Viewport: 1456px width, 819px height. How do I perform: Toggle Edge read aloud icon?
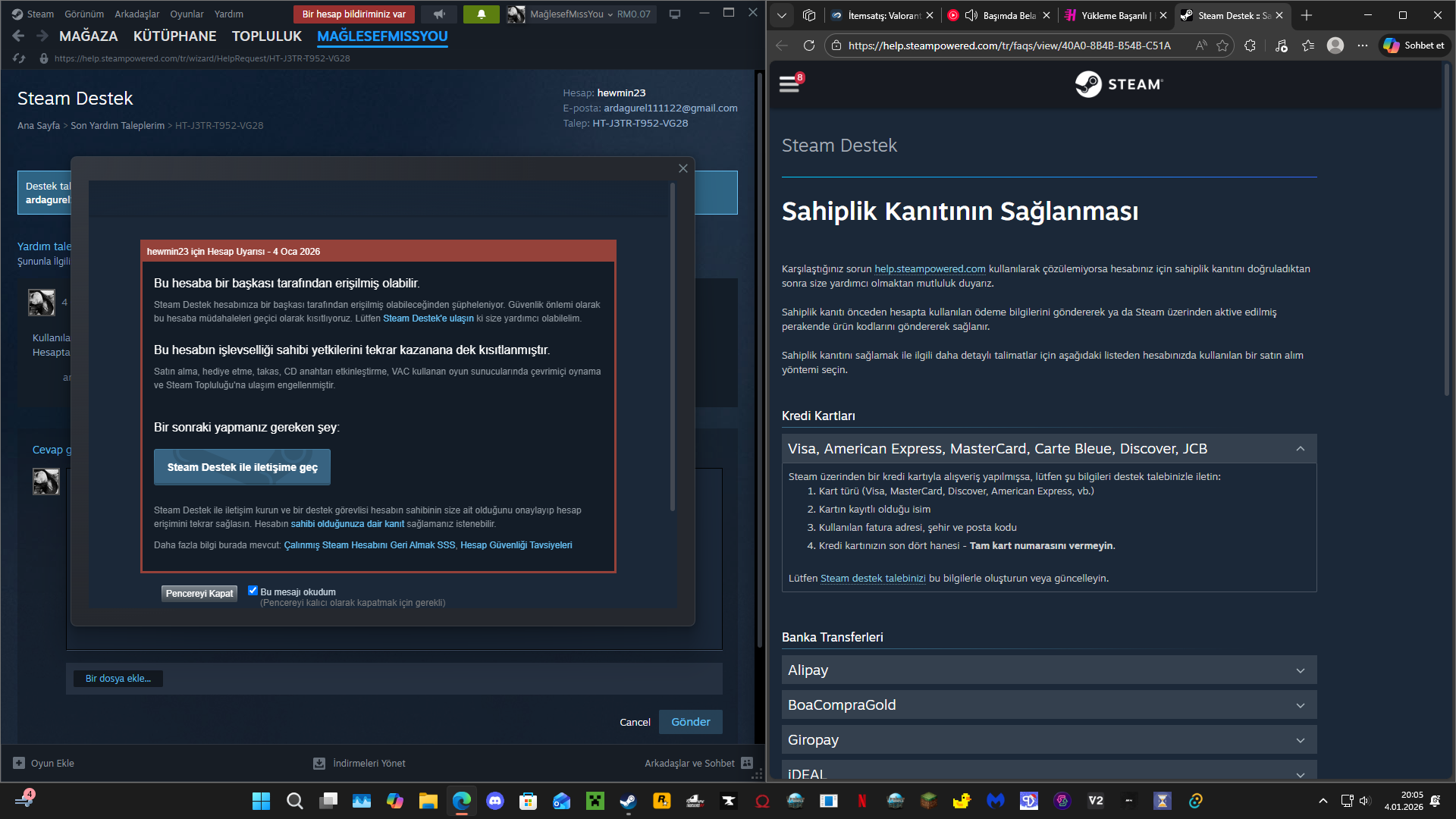click(1201, 45)
